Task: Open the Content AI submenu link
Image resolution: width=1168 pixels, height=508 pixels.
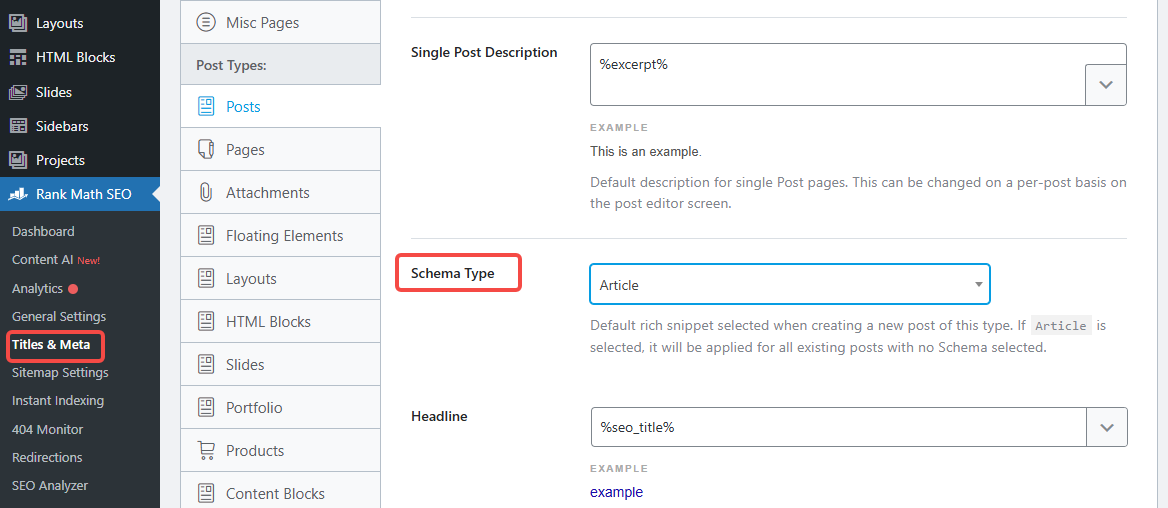Action: [43, 259]
